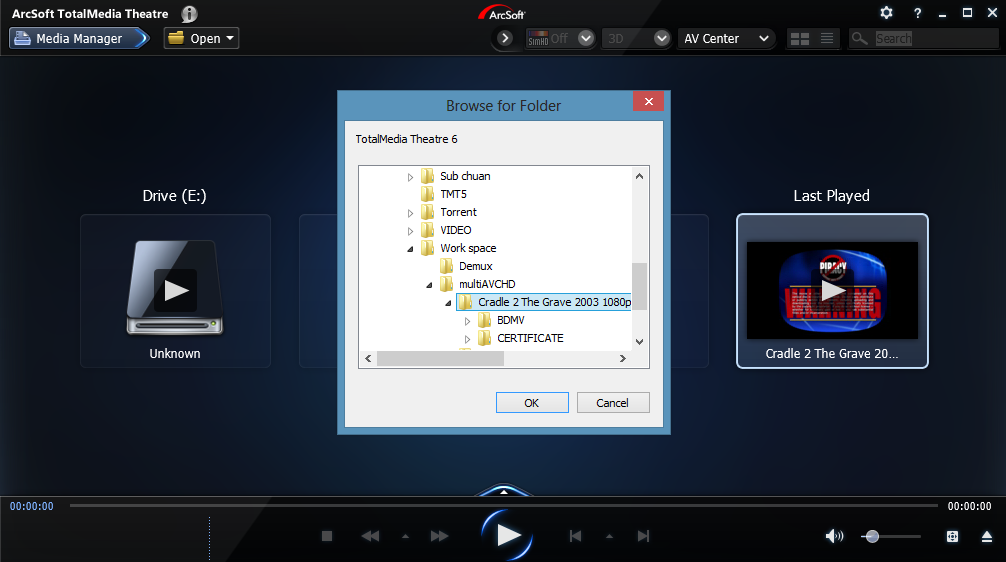Expand the pop-up control panel arrow
The height and width of the screenshot is (562, 1006).
click(x=504, y=491)
